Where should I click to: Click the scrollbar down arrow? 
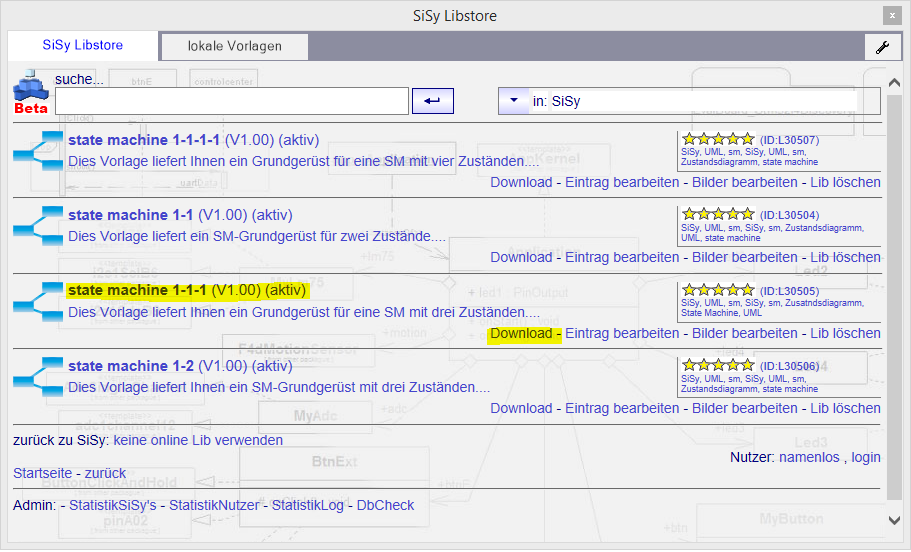click(895, 519)
